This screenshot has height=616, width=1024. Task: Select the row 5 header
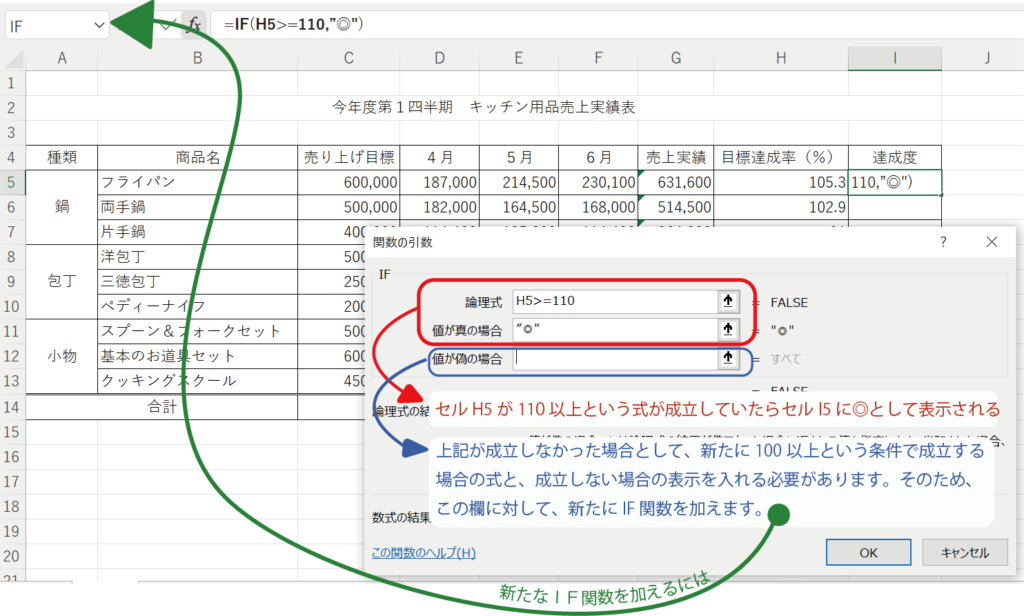tap(11, 182)
